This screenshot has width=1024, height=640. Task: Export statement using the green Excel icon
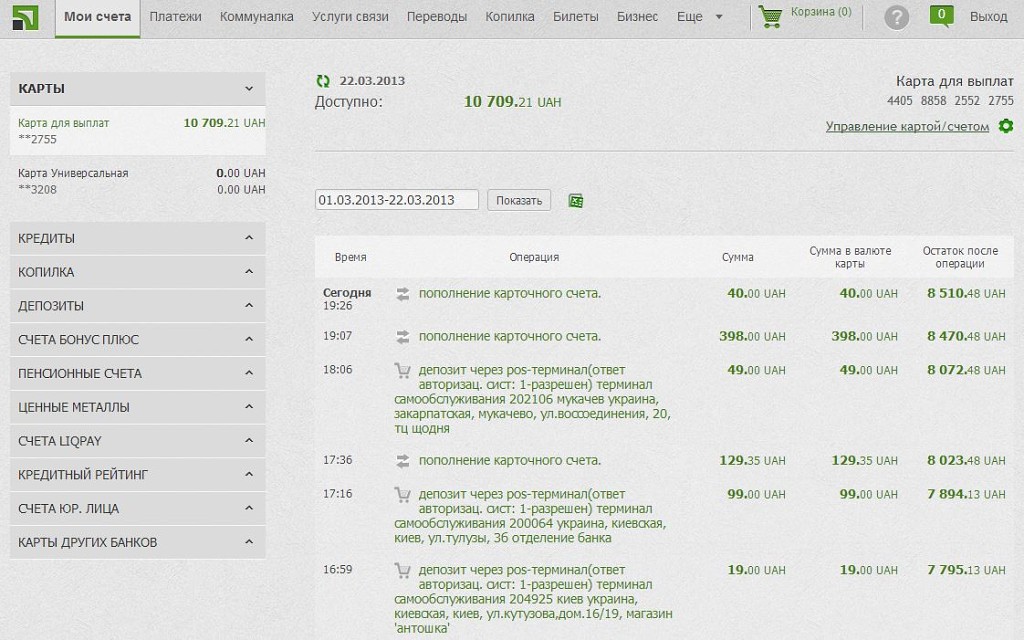(575, 201)
